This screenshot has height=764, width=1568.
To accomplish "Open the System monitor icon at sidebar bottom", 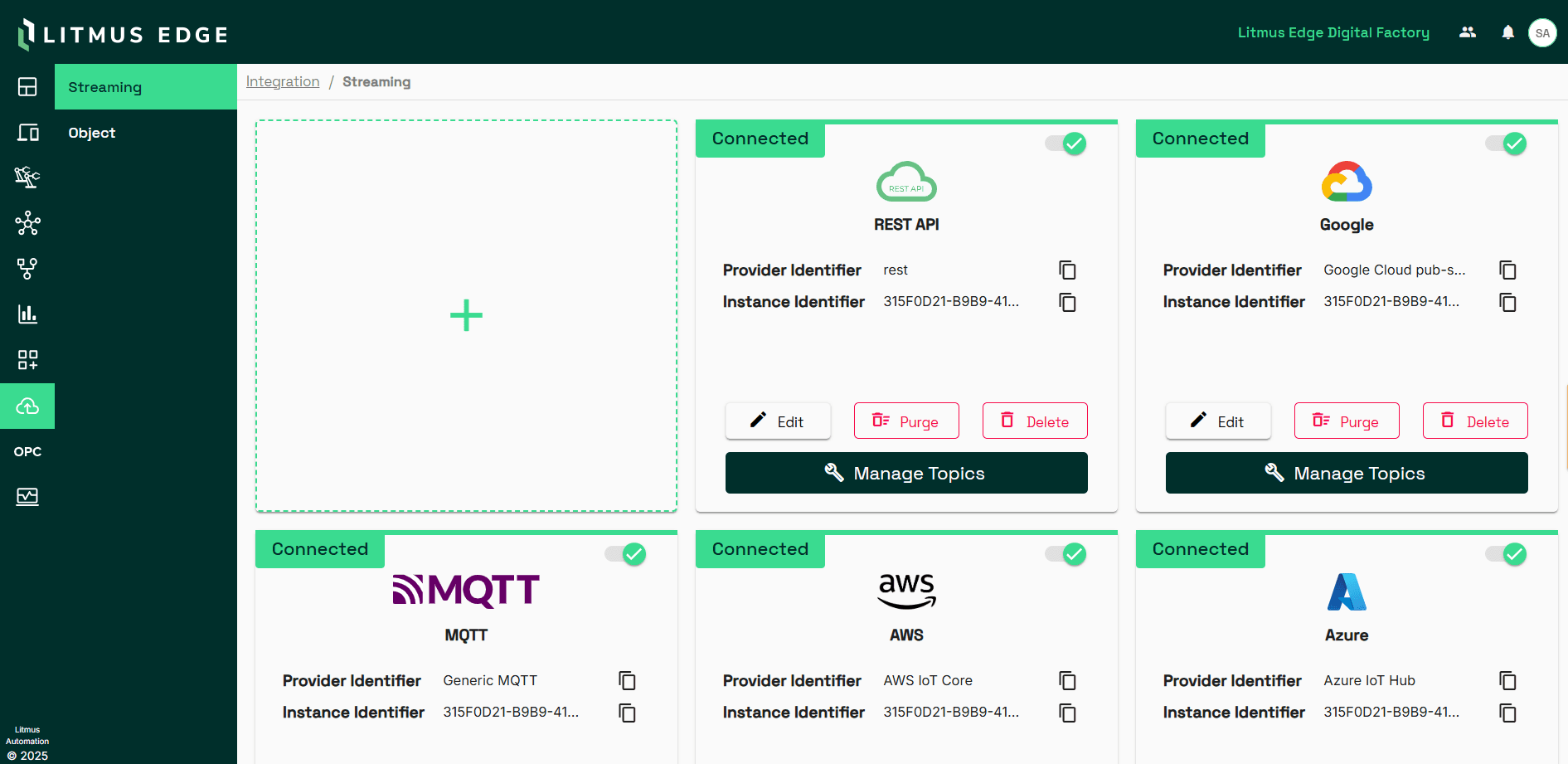I will pos(28,496).
